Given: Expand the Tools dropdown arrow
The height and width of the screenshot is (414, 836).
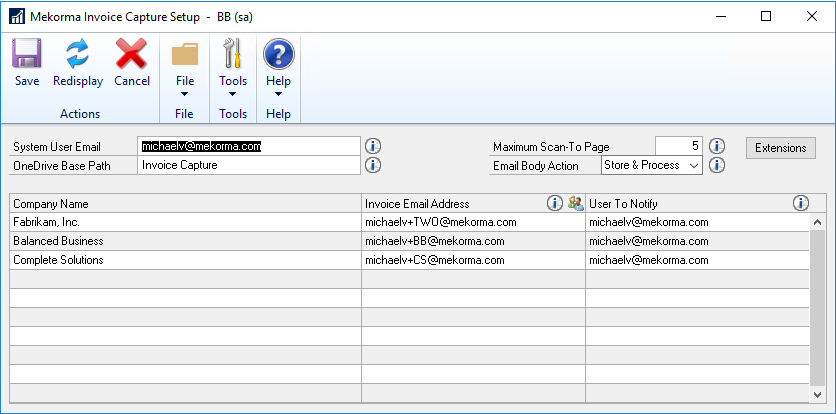Looking at the screenshot, I should [233, 94].
